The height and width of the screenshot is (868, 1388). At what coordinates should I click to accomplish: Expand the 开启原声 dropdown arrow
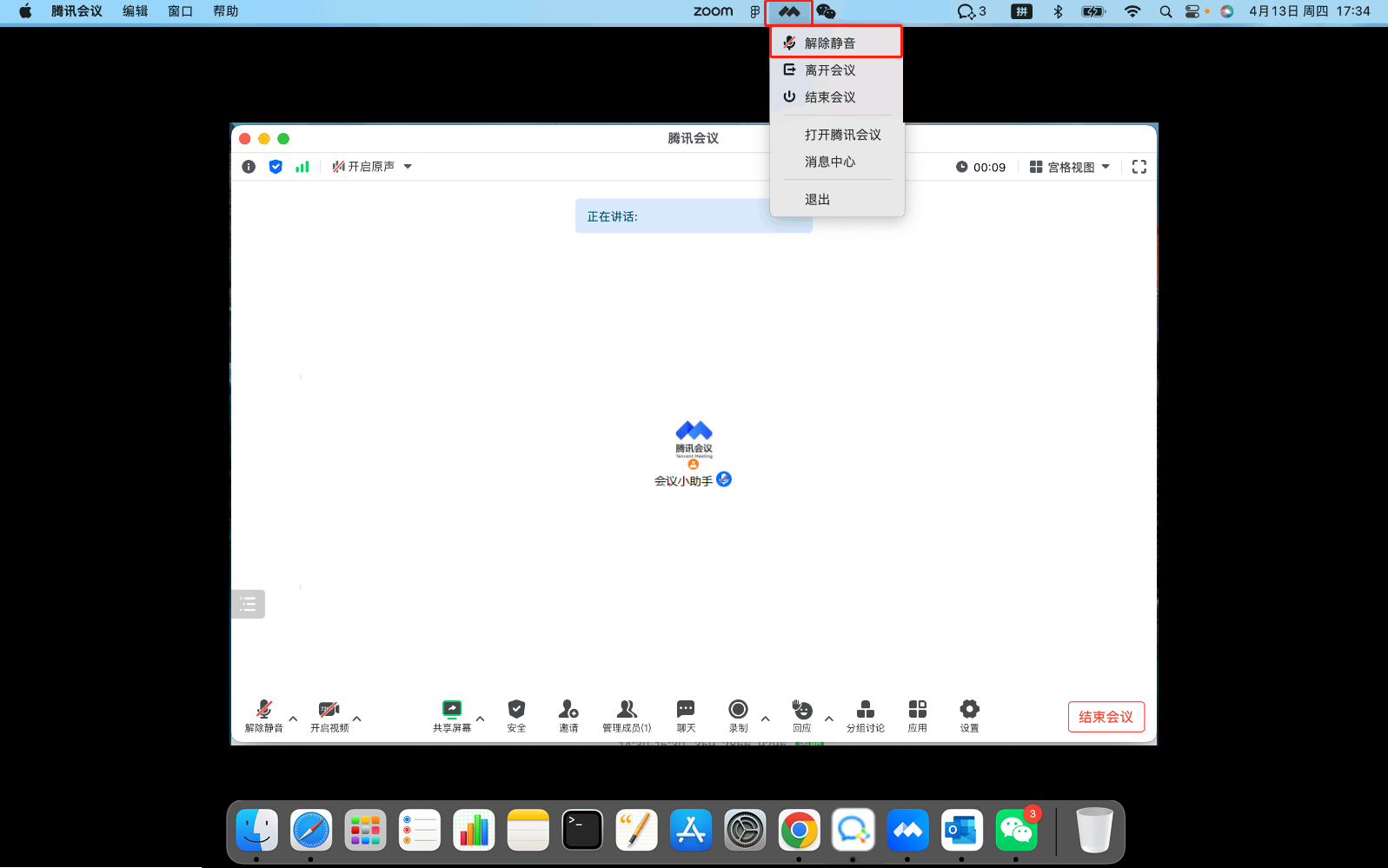tap(408, 166)
